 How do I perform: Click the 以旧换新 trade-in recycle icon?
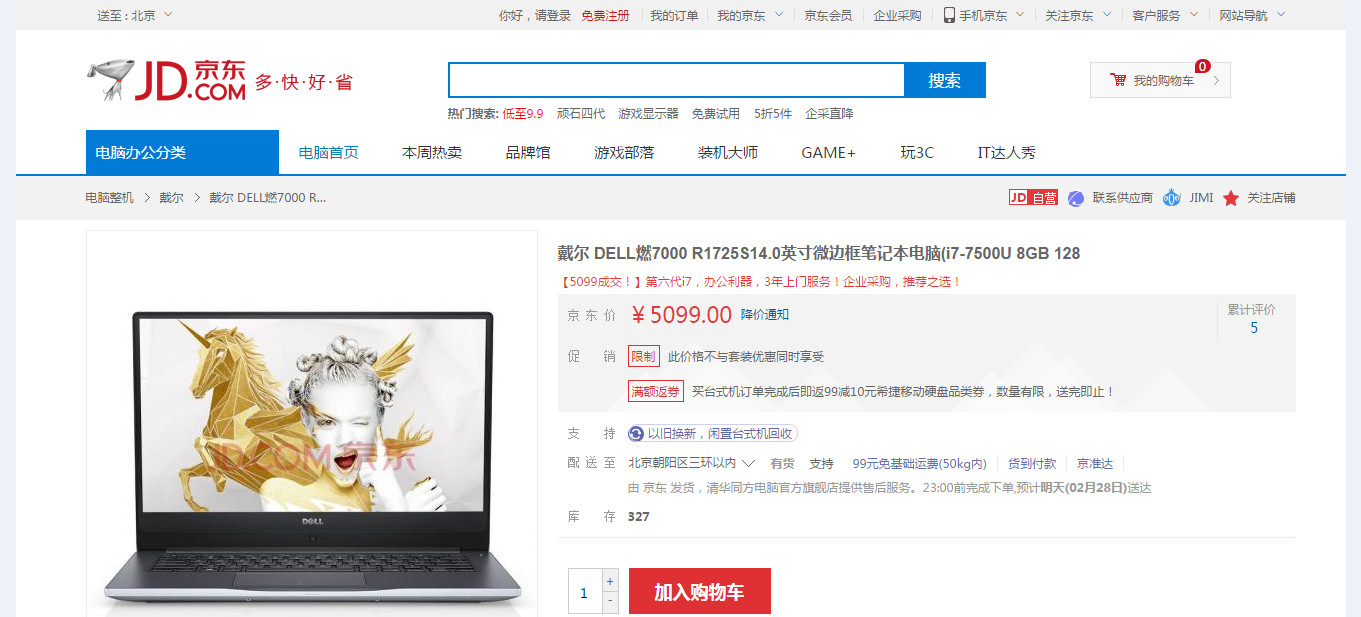636,434
